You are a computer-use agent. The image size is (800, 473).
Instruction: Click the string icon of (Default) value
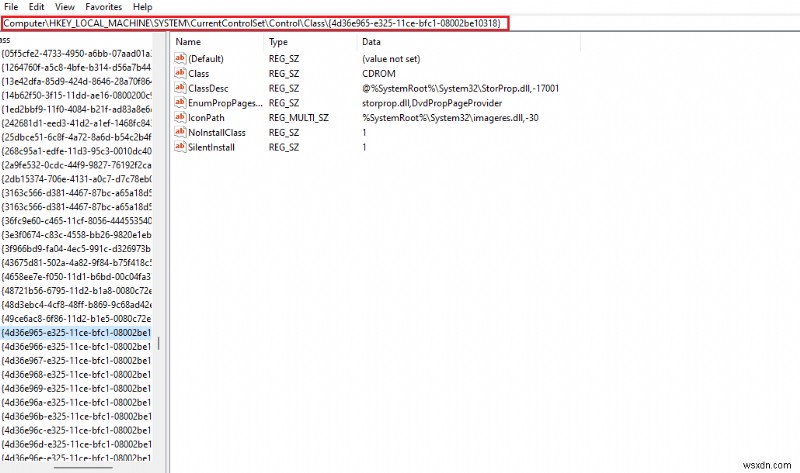(180, 58)
